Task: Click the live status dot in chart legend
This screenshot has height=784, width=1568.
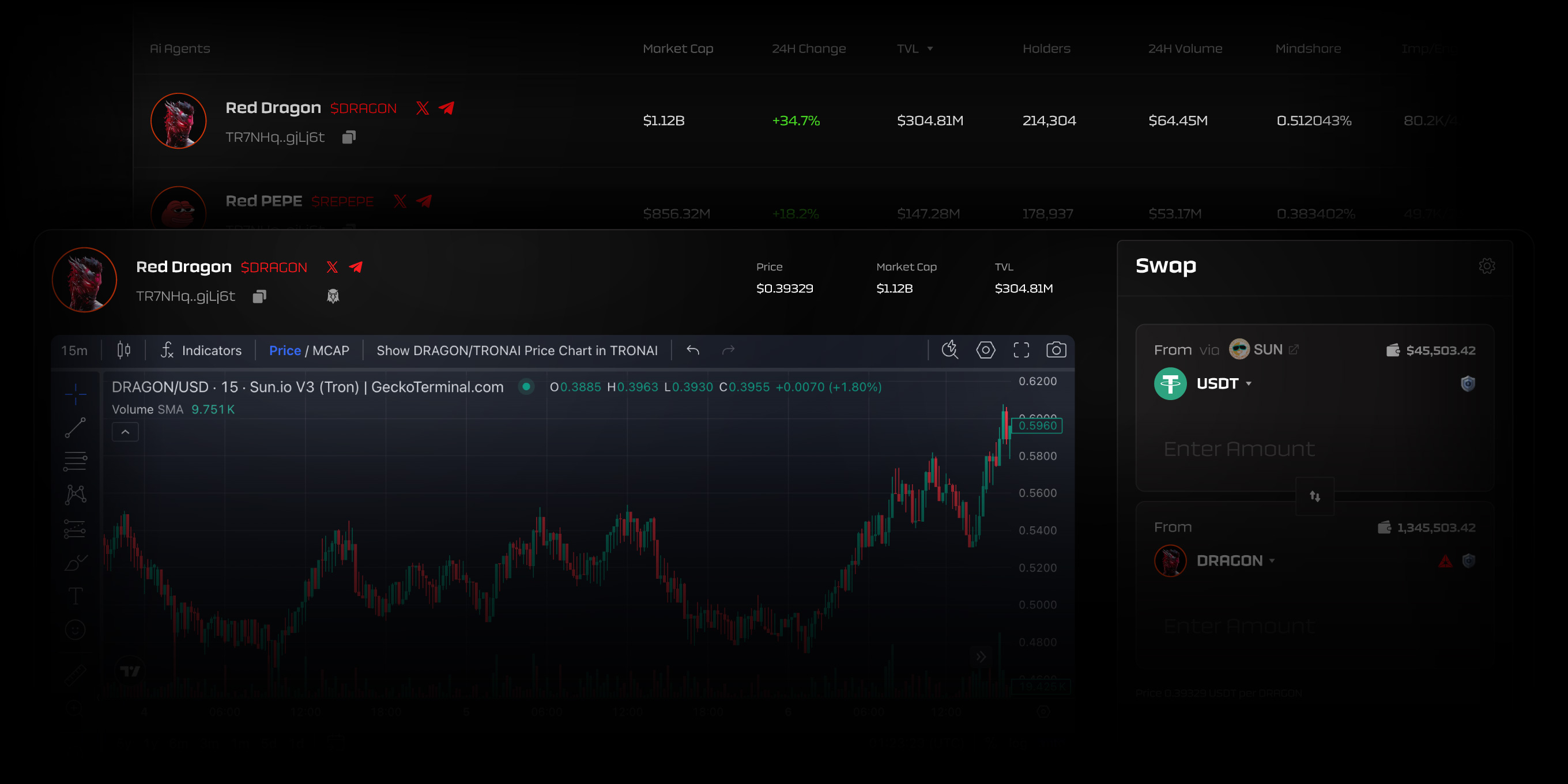Action: click(x=526, y=386)
